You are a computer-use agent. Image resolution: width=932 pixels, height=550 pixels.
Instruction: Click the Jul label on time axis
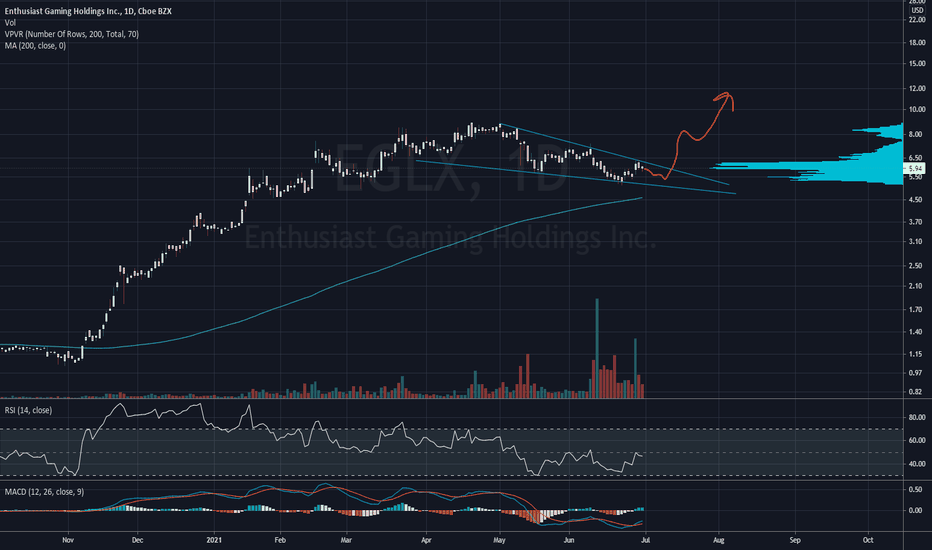click(646, 540)
